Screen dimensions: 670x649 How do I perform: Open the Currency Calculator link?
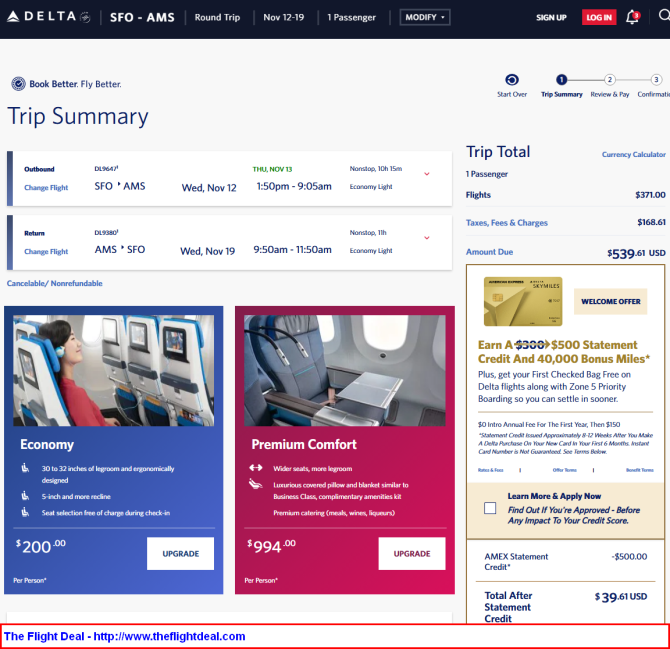pyautogui.click(x=634, y=154)
